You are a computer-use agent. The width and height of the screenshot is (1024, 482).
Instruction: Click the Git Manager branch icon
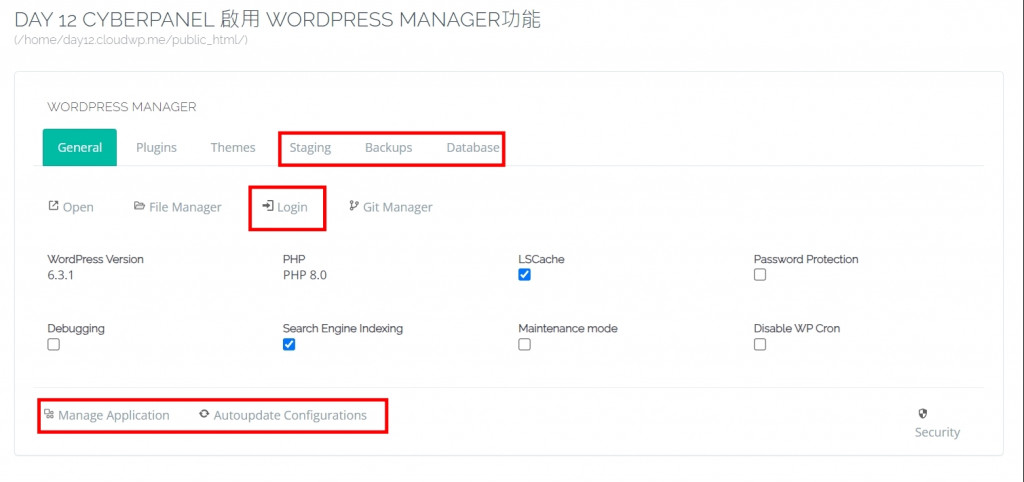coord(354,206)
